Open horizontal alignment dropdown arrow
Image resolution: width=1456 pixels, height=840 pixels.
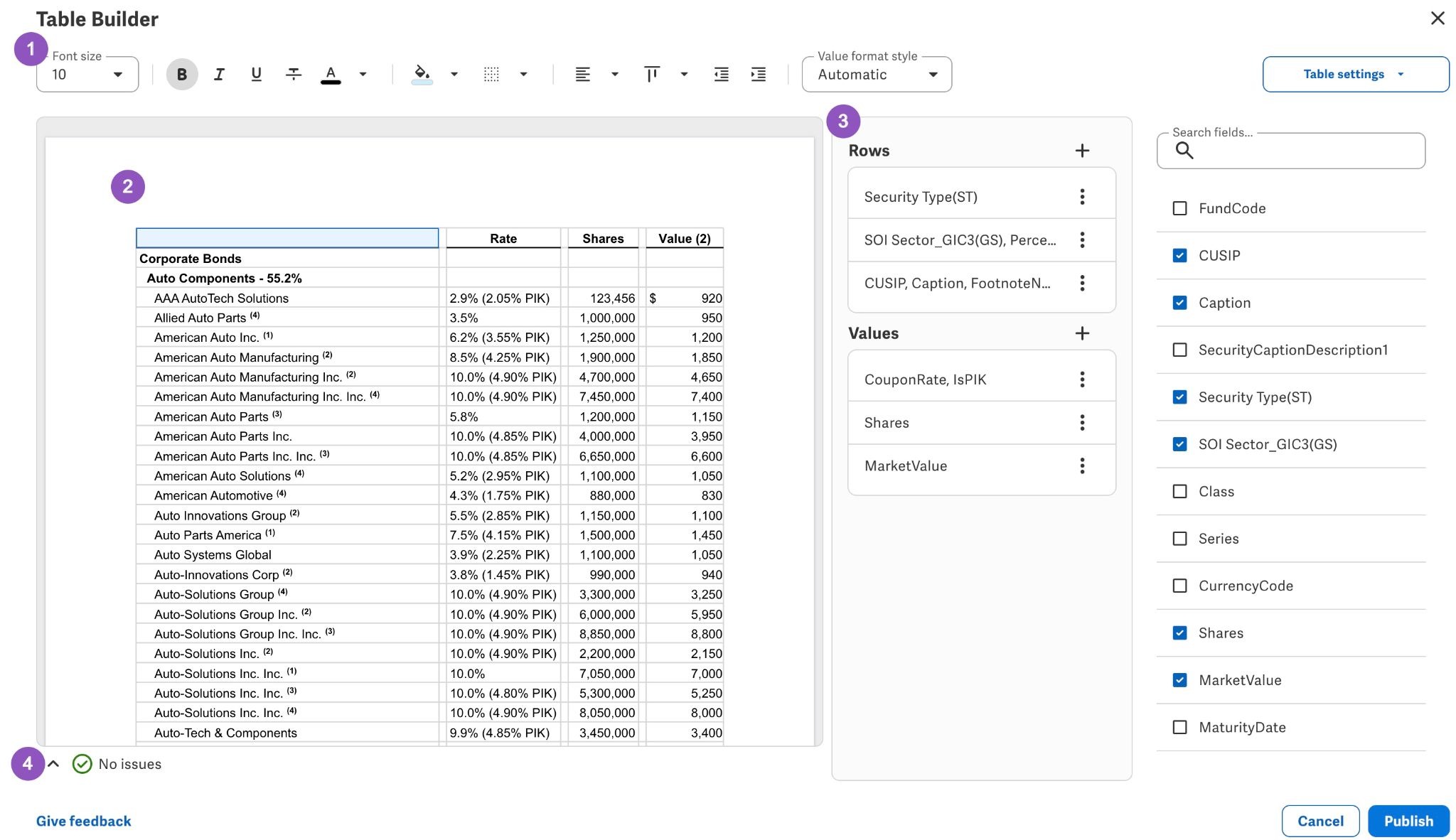click(x=615, y=74)
